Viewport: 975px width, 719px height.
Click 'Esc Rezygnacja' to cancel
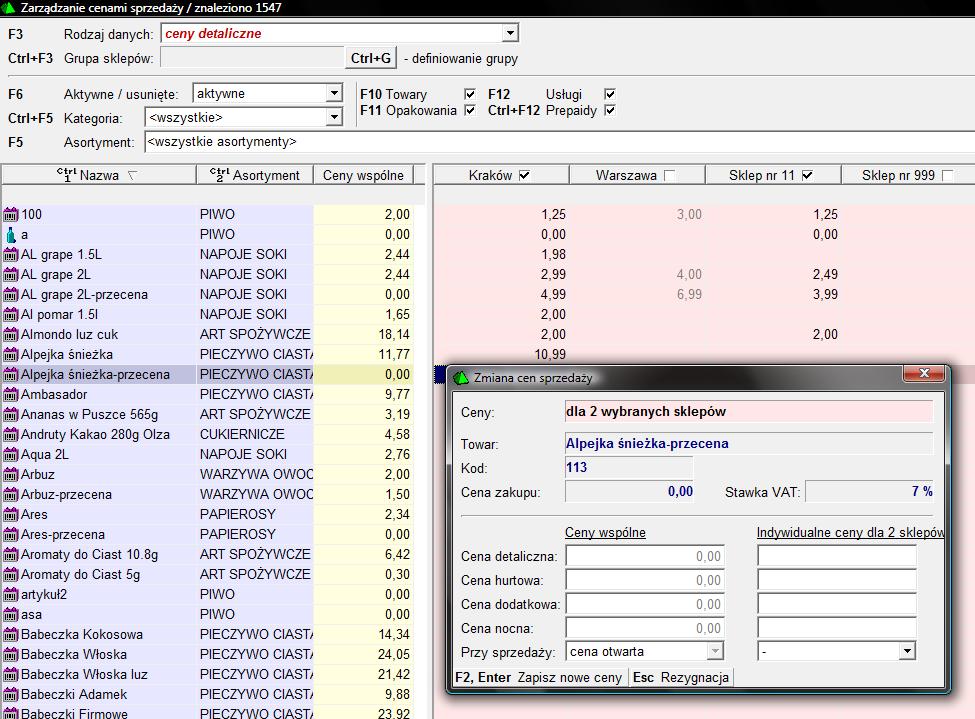point(680,677)
